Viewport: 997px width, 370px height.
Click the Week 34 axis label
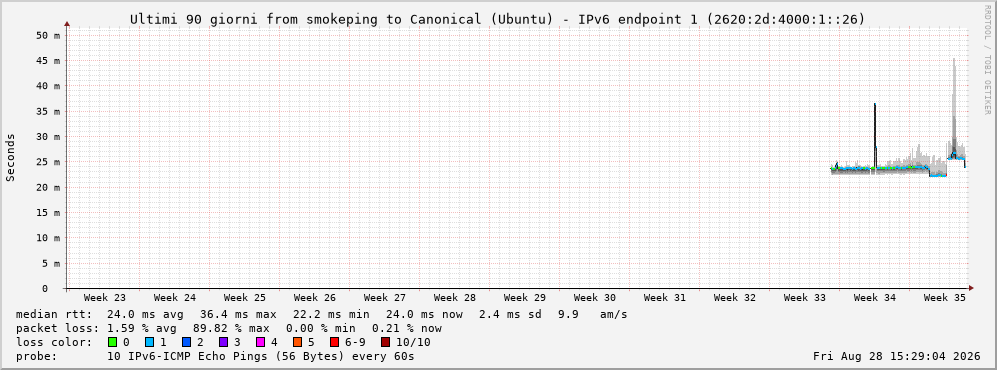click(874, 298)
